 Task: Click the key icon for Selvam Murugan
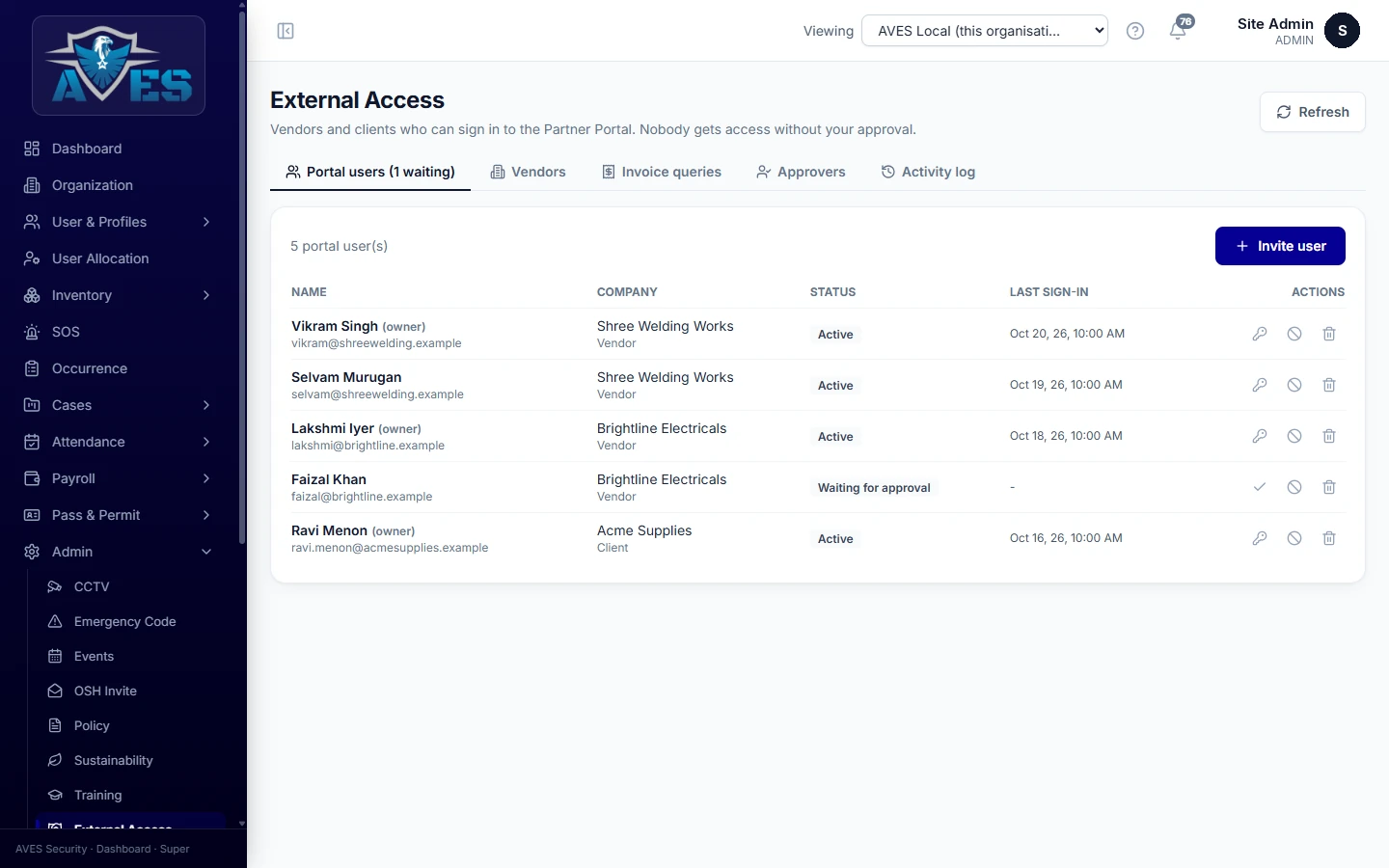click(1260, 385)
